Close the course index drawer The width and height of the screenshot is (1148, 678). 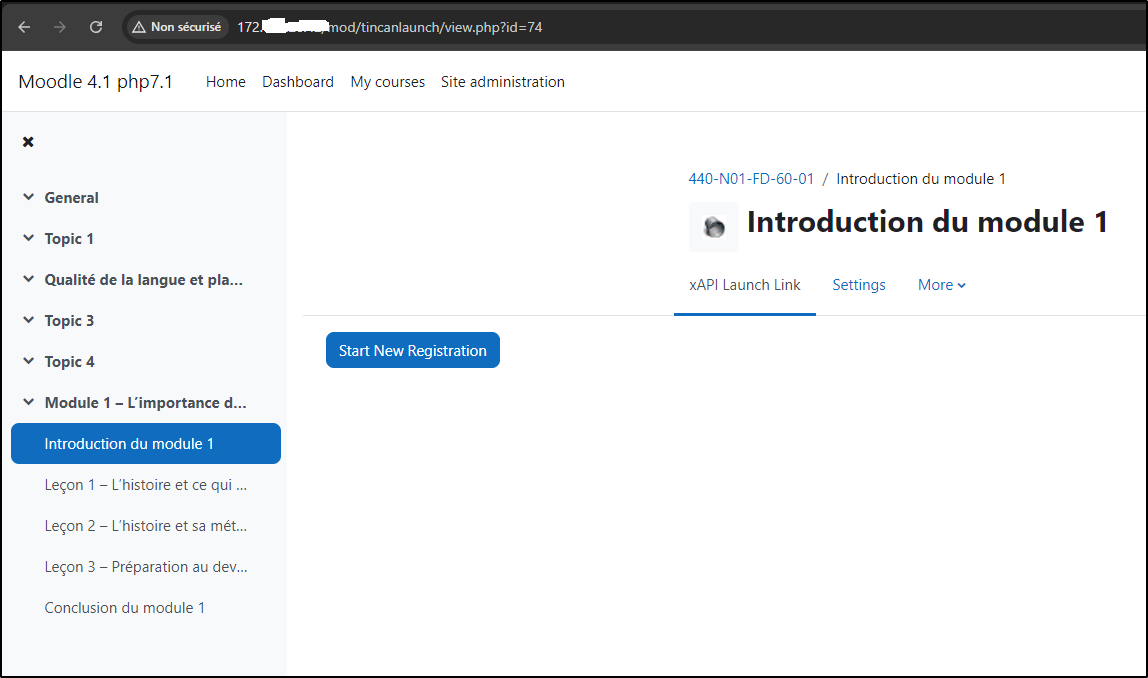pos(28,142)
